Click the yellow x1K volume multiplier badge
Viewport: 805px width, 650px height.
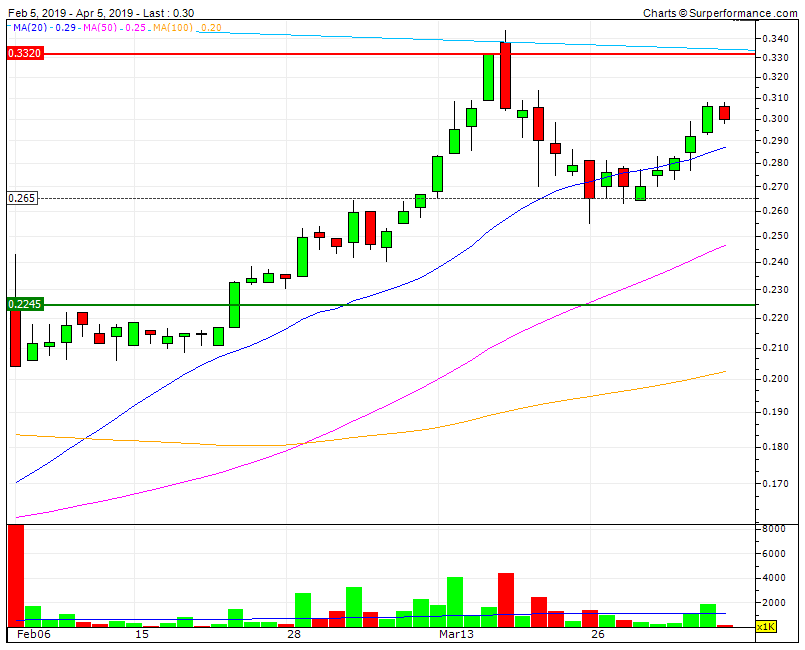click(x=766, y=626)
